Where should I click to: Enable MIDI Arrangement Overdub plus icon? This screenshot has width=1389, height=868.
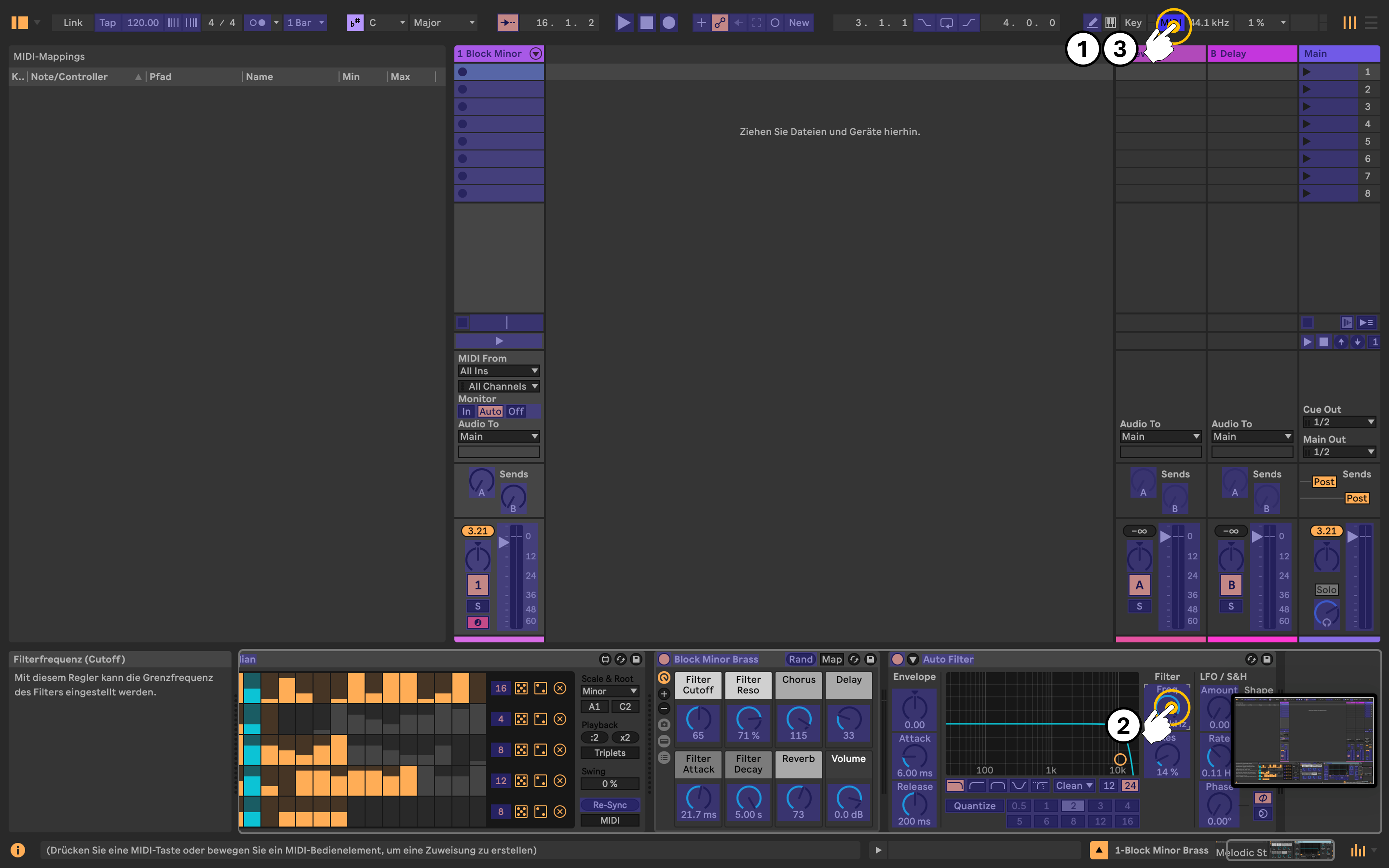pos(701,23)
